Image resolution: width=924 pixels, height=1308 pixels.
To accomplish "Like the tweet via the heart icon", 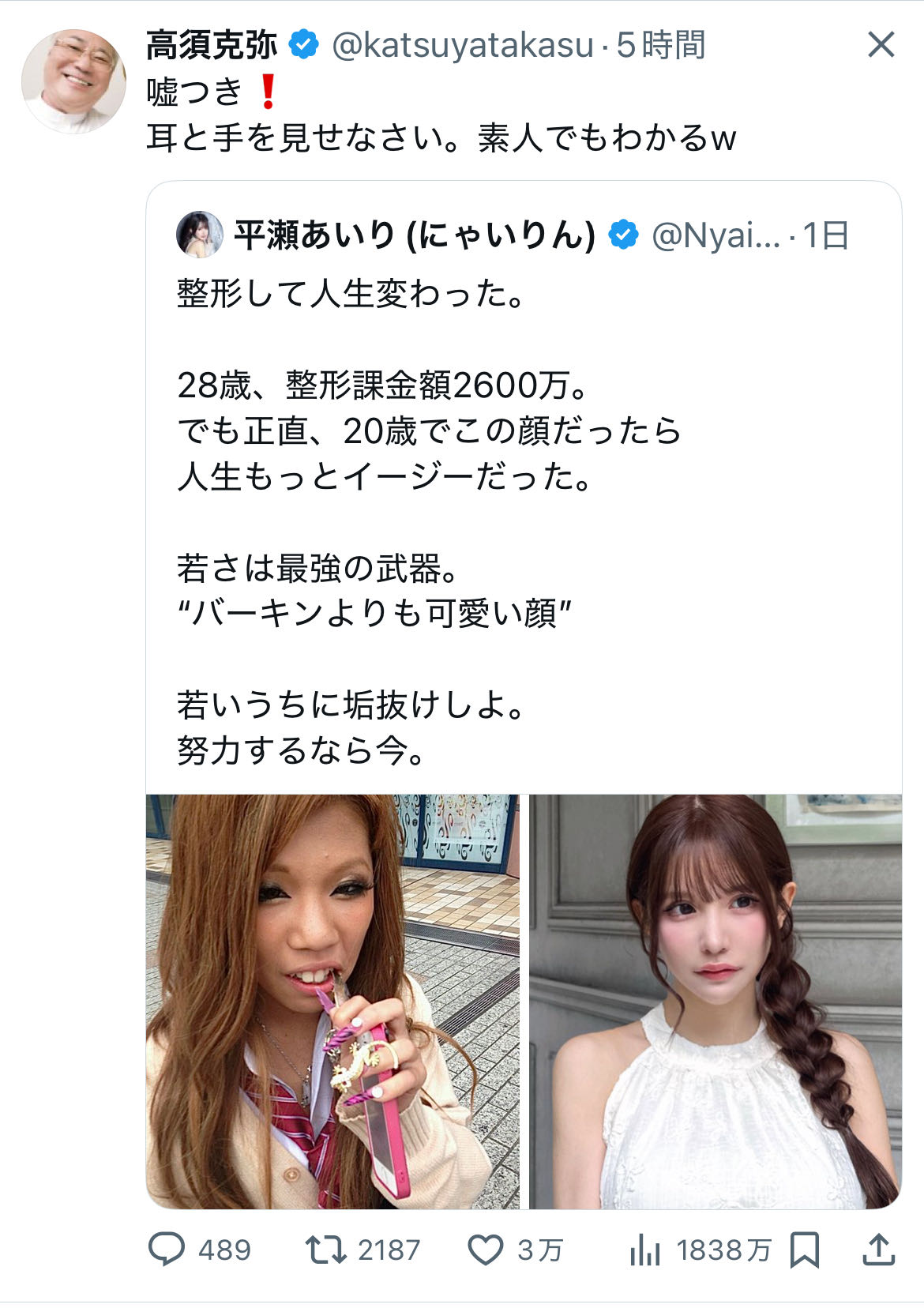I will point(485,1250).
